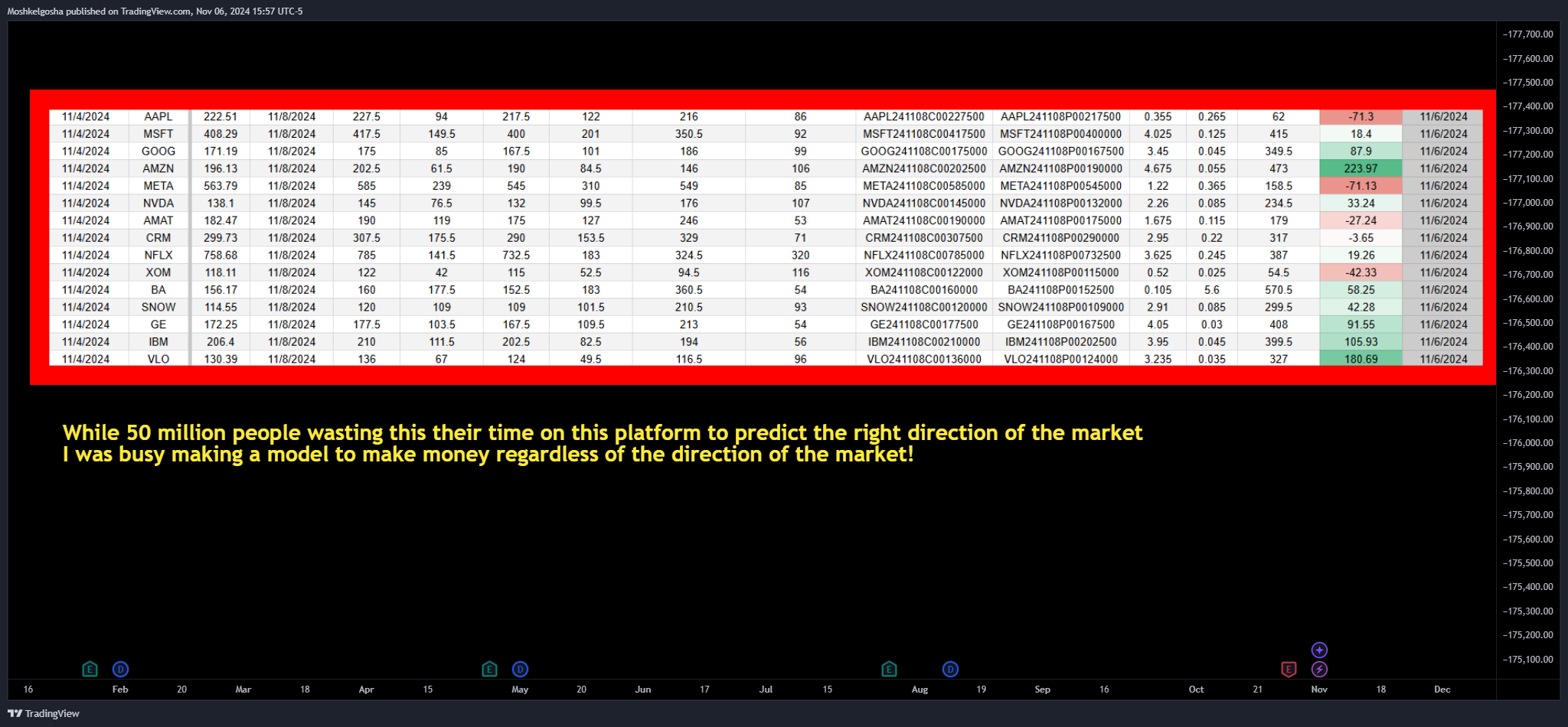This screenshot has width=1568, height=727.
Task: Click the purple lightning event marker at Nov
Action: (1319, 669)
